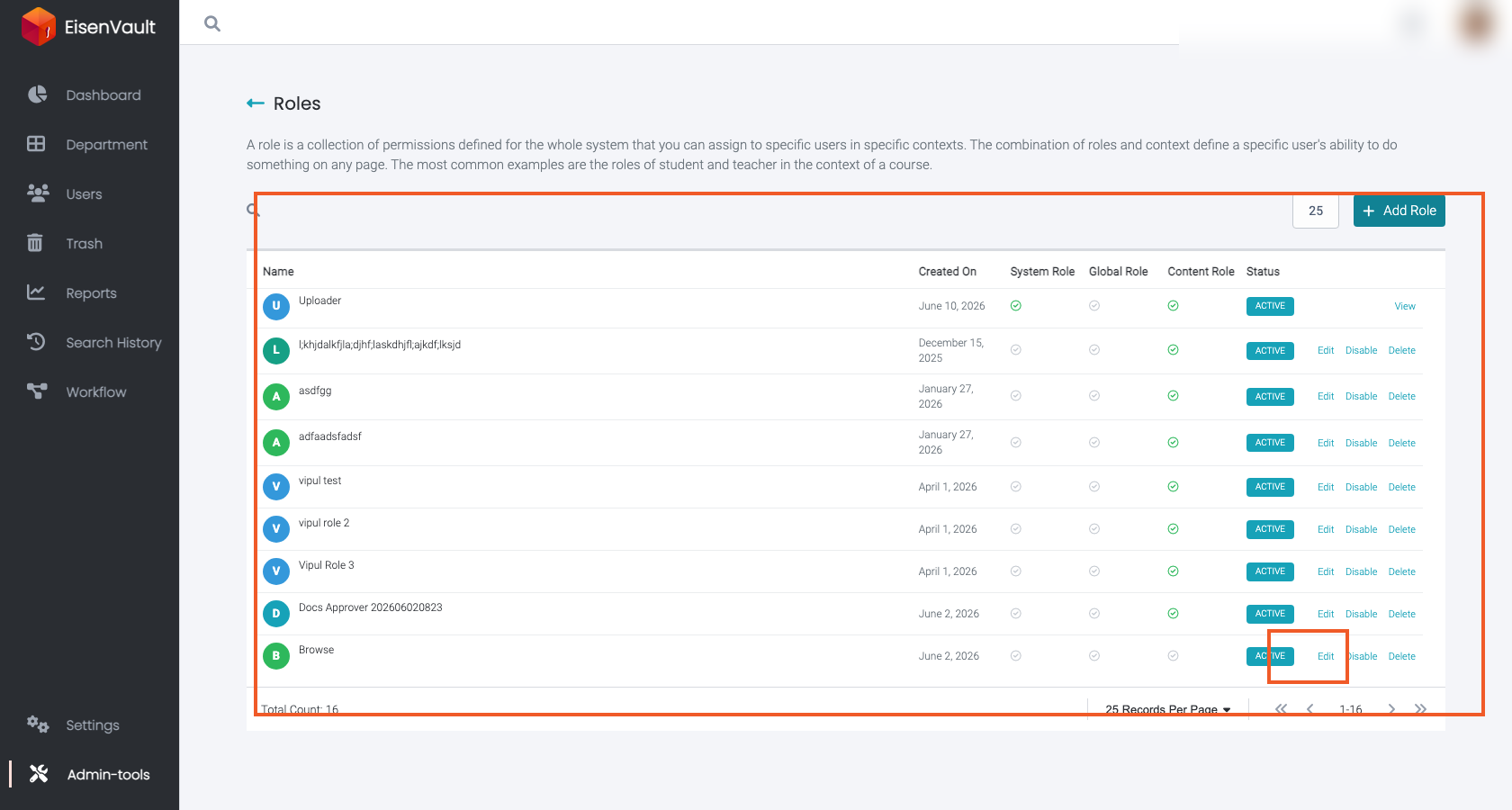Click View for the Uploader role
The width and height of the screenshot is (1512, 810).
tap(1405, 306)
